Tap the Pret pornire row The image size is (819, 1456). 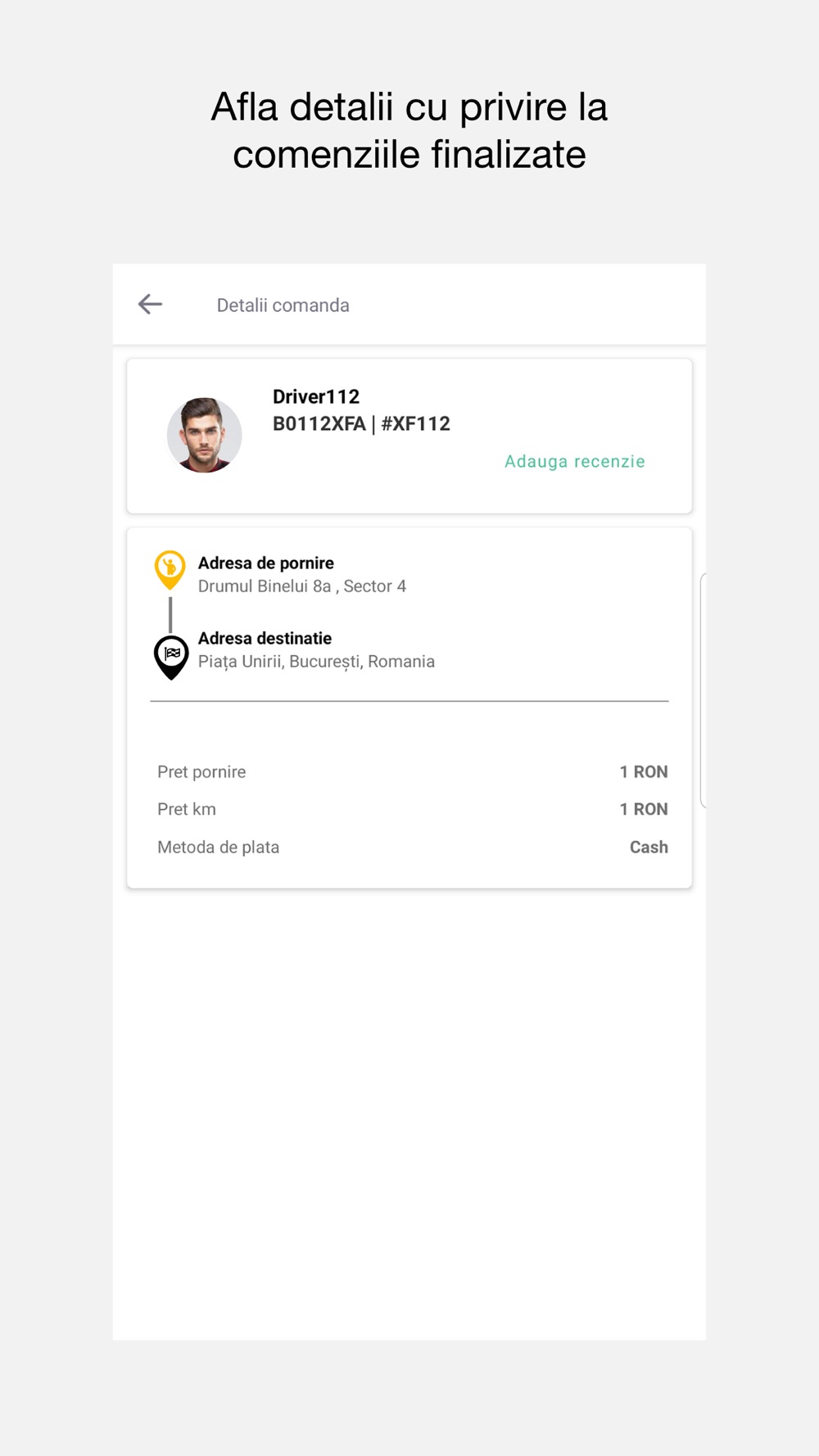click(412, 771)
